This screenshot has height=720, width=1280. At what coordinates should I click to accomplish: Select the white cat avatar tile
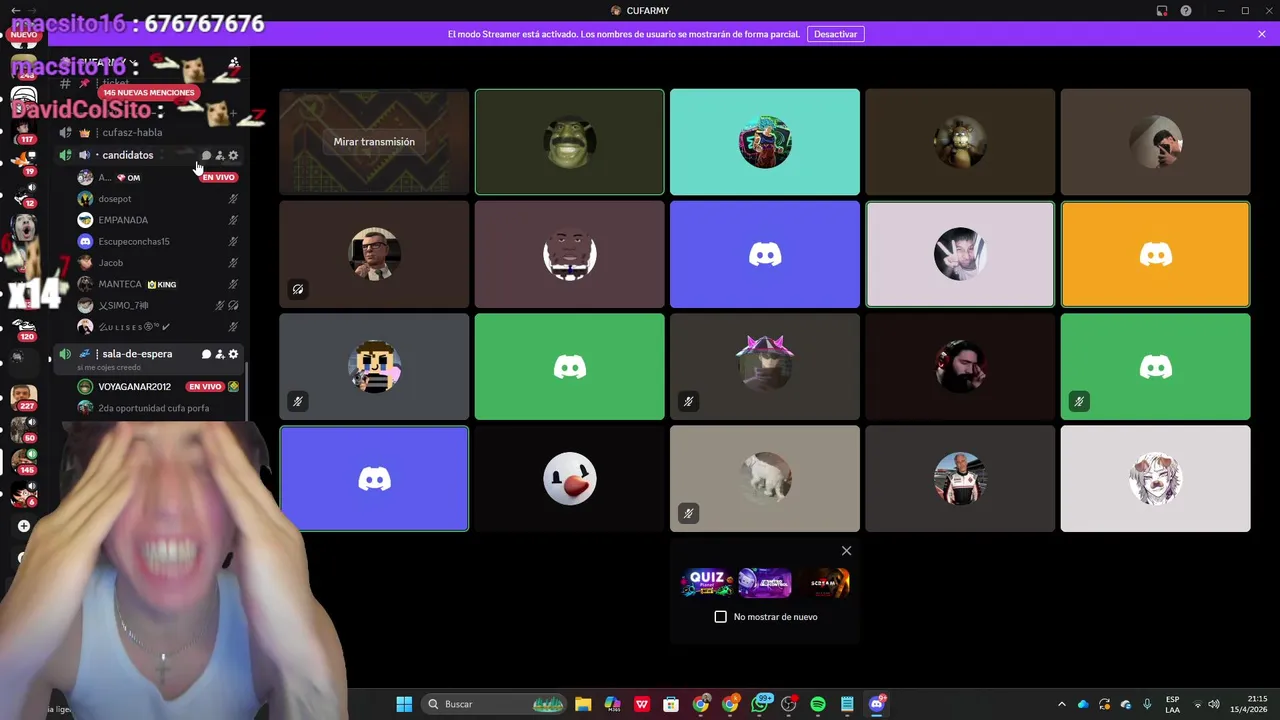[x=765, y=479]
